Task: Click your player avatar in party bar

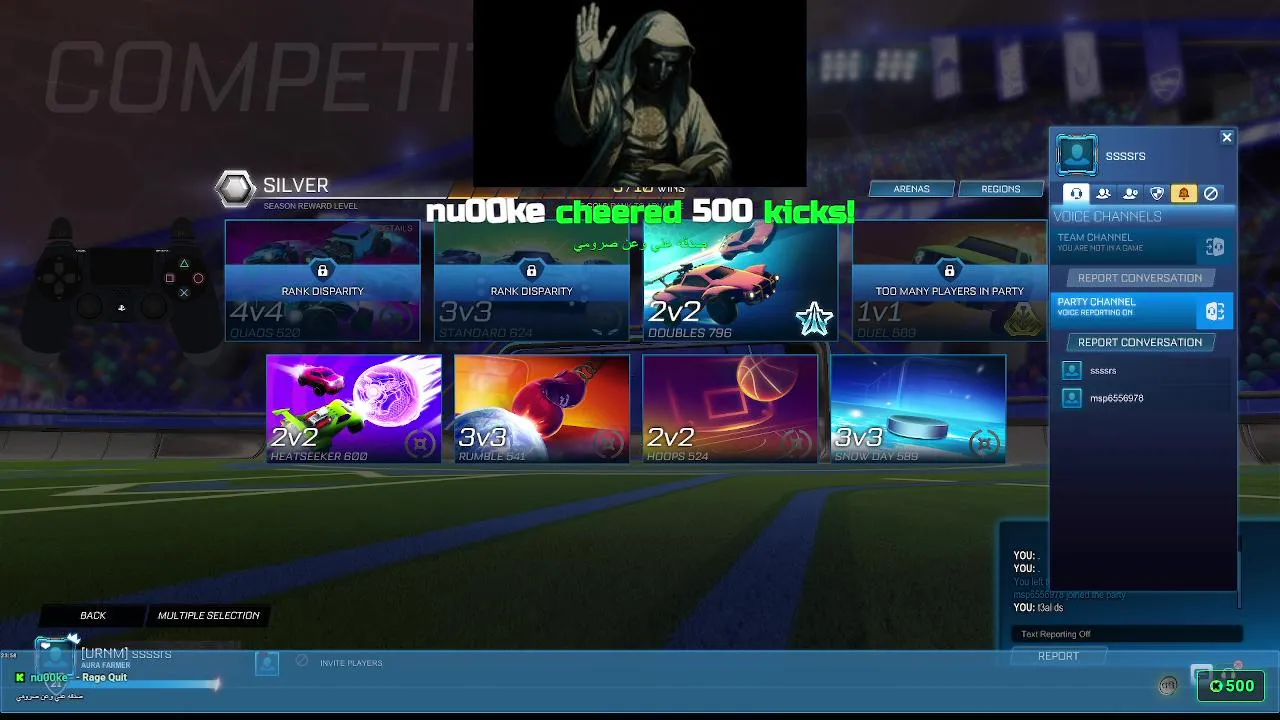Action: 56,658
